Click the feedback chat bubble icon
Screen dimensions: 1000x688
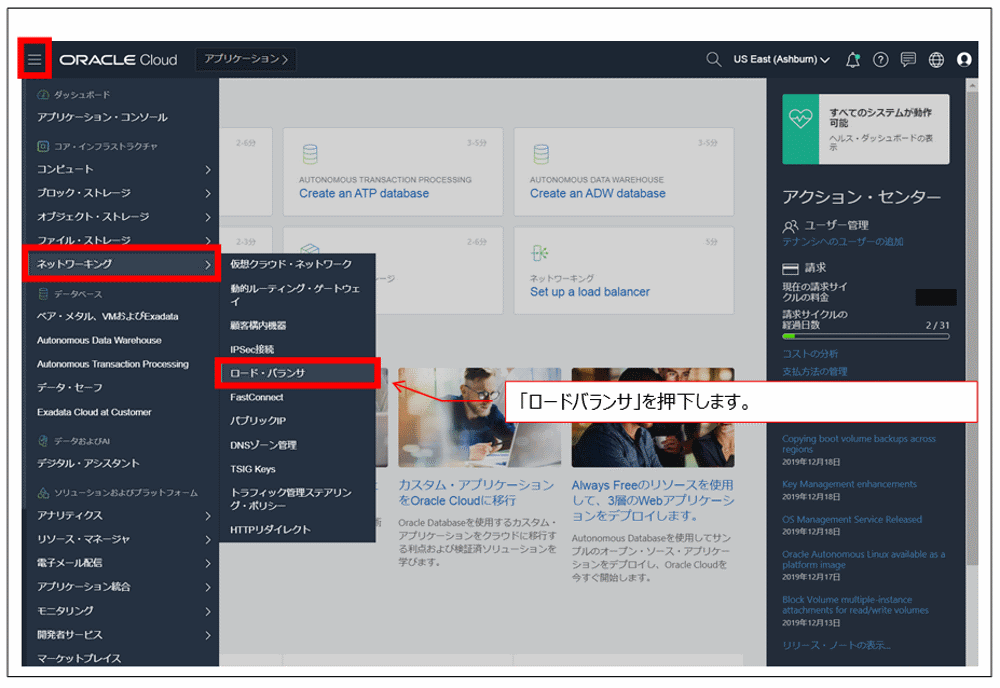[908, 59]
